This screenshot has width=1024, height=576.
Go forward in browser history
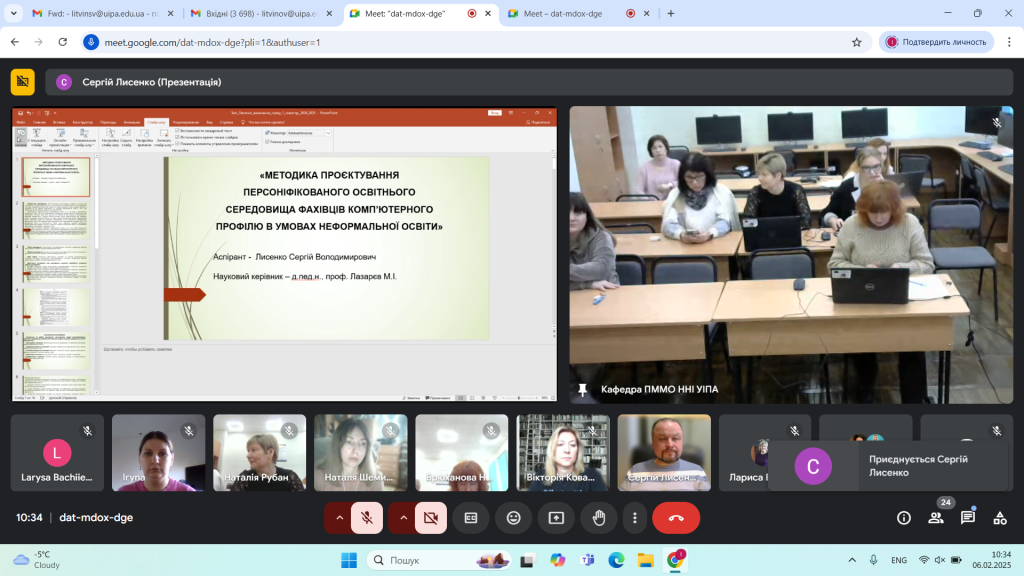pos(39,42)
